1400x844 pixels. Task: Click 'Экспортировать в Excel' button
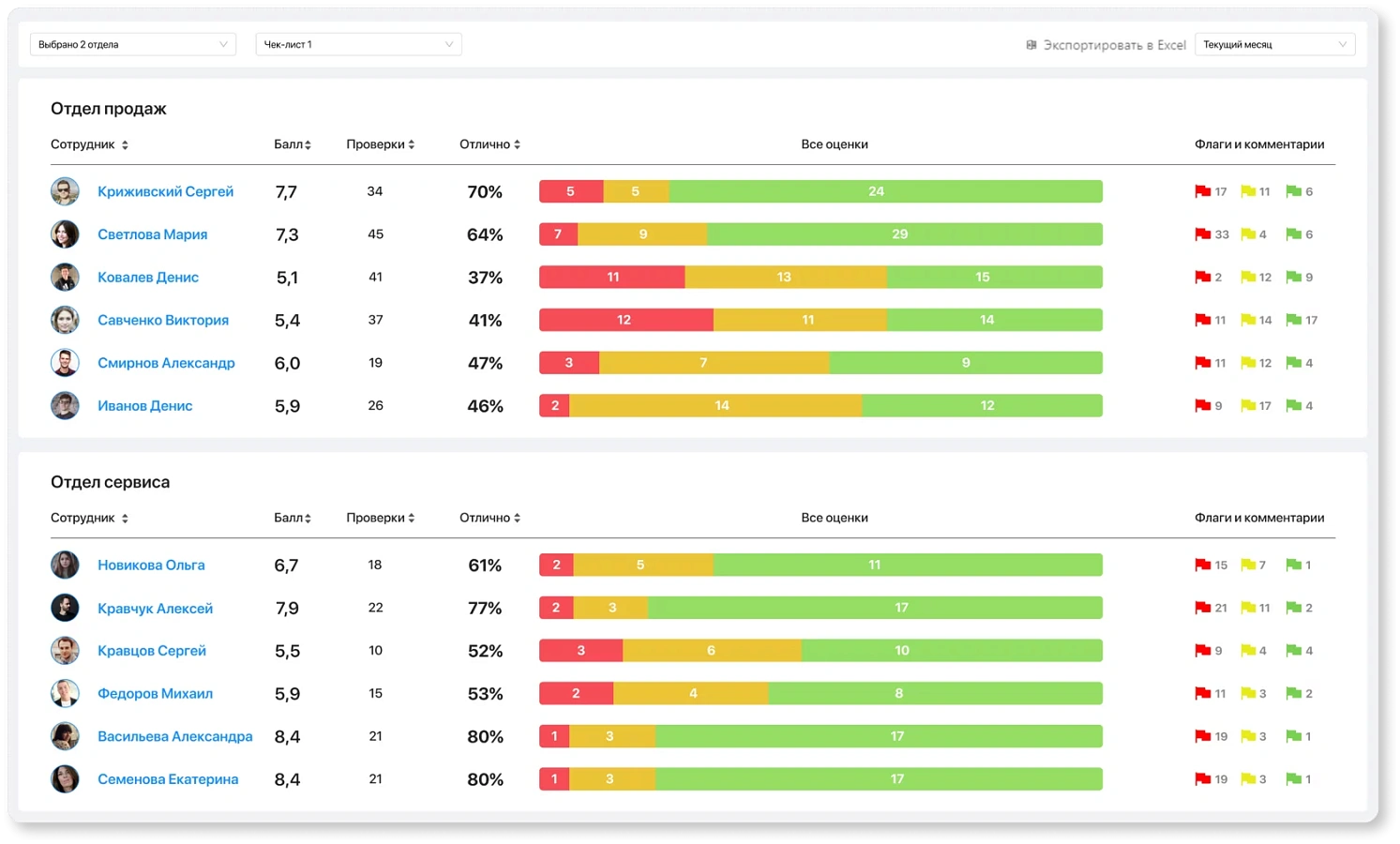(1106, 45)
